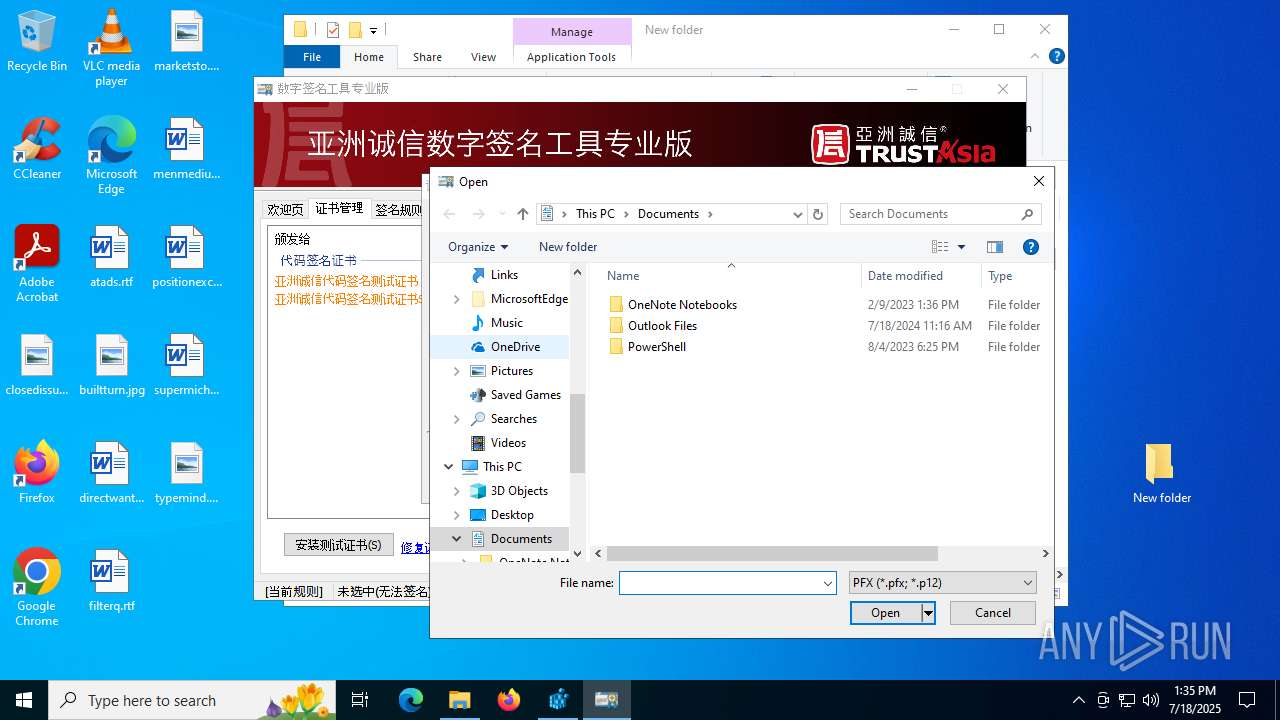Image resolution: width=1280 pixels, height=720 pixels.
Task: Click in the File name input field
Action: coord(719,583)
